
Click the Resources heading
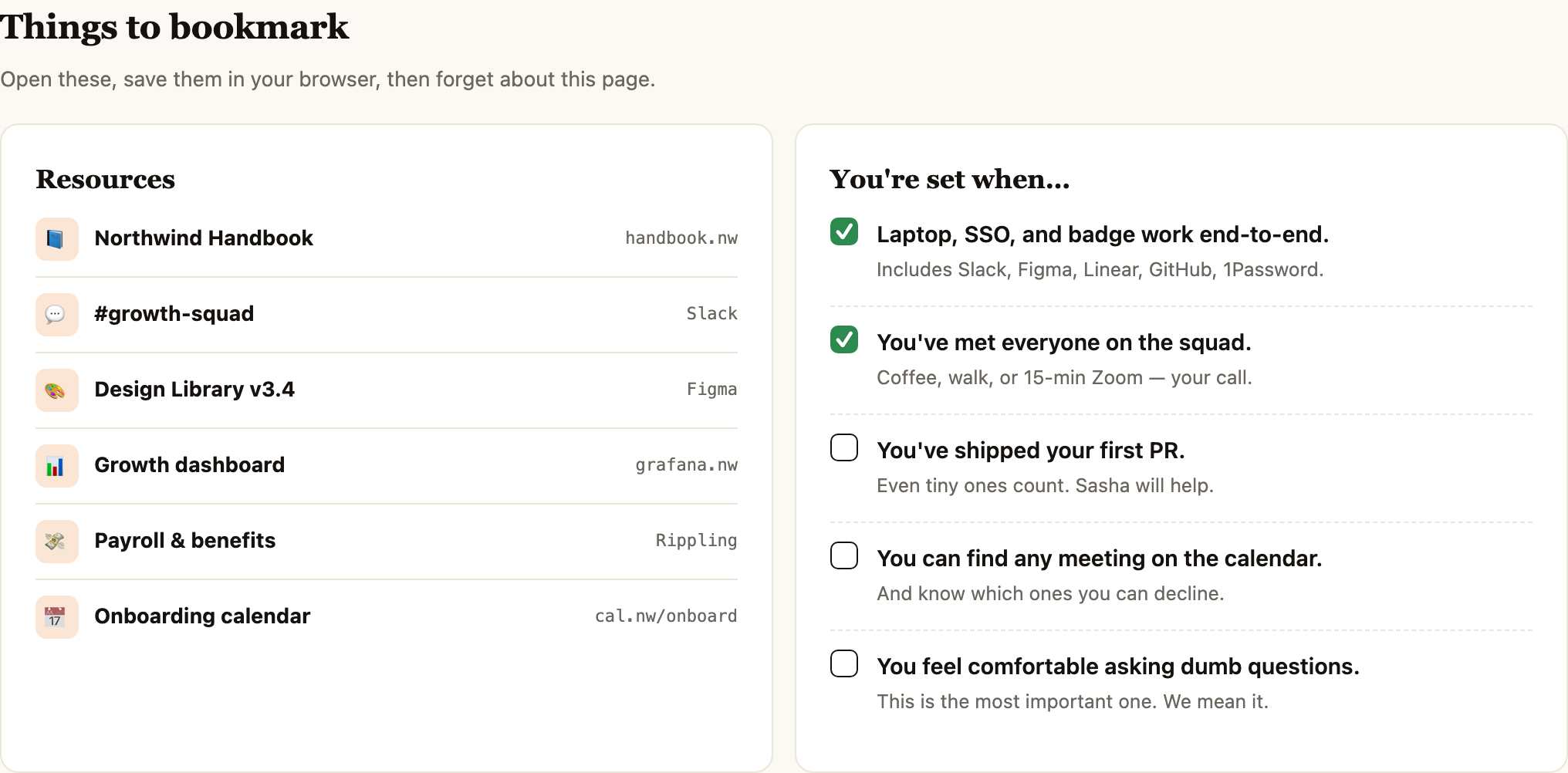pos(106,179)
